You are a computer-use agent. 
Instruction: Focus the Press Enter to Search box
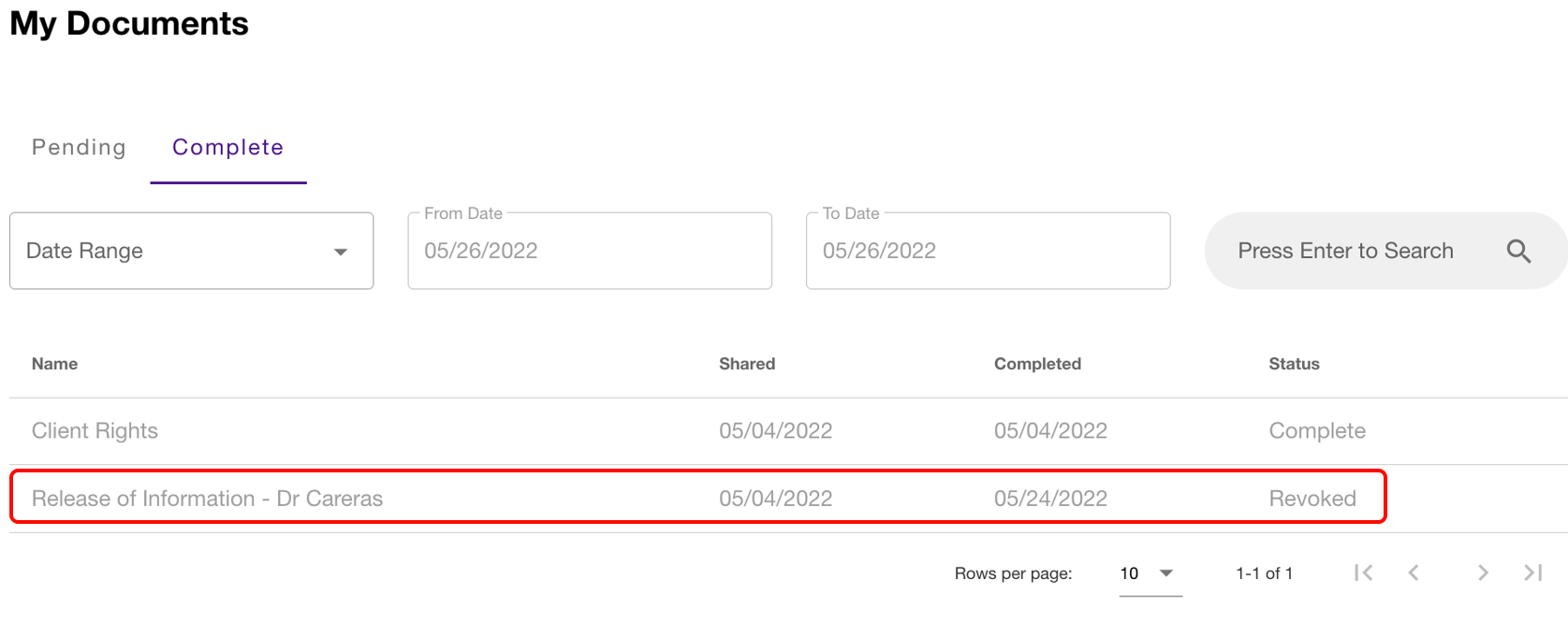coord(1345,251)
